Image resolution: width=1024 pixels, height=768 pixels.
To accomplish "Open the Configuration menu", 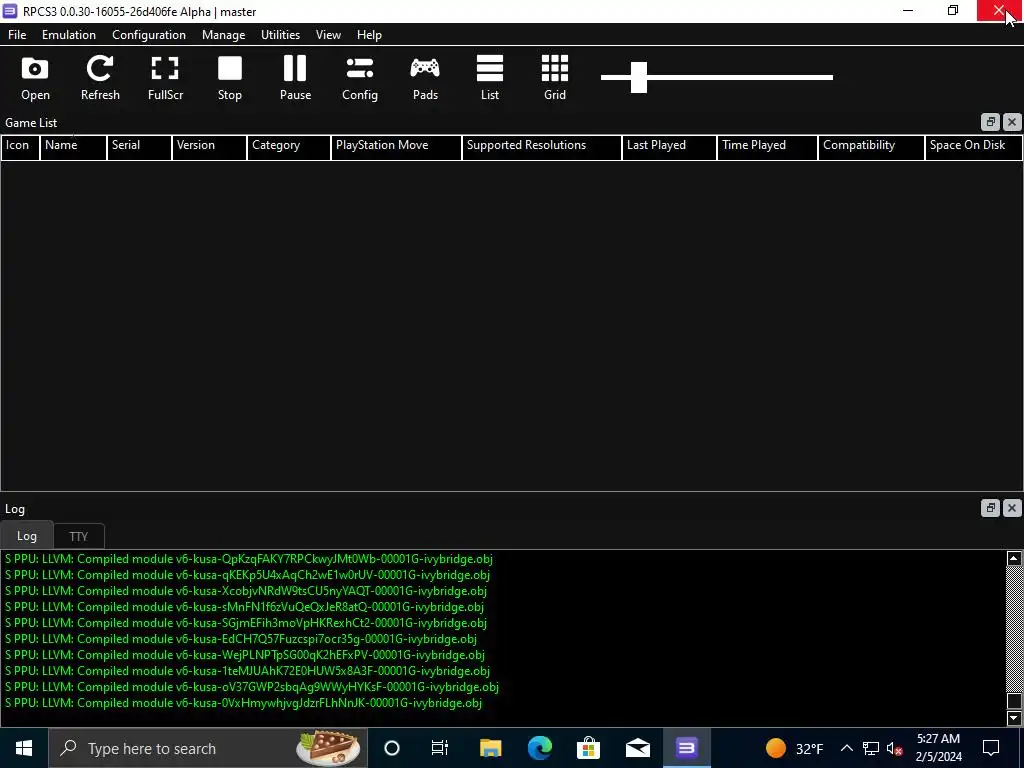I will point(149,35).
